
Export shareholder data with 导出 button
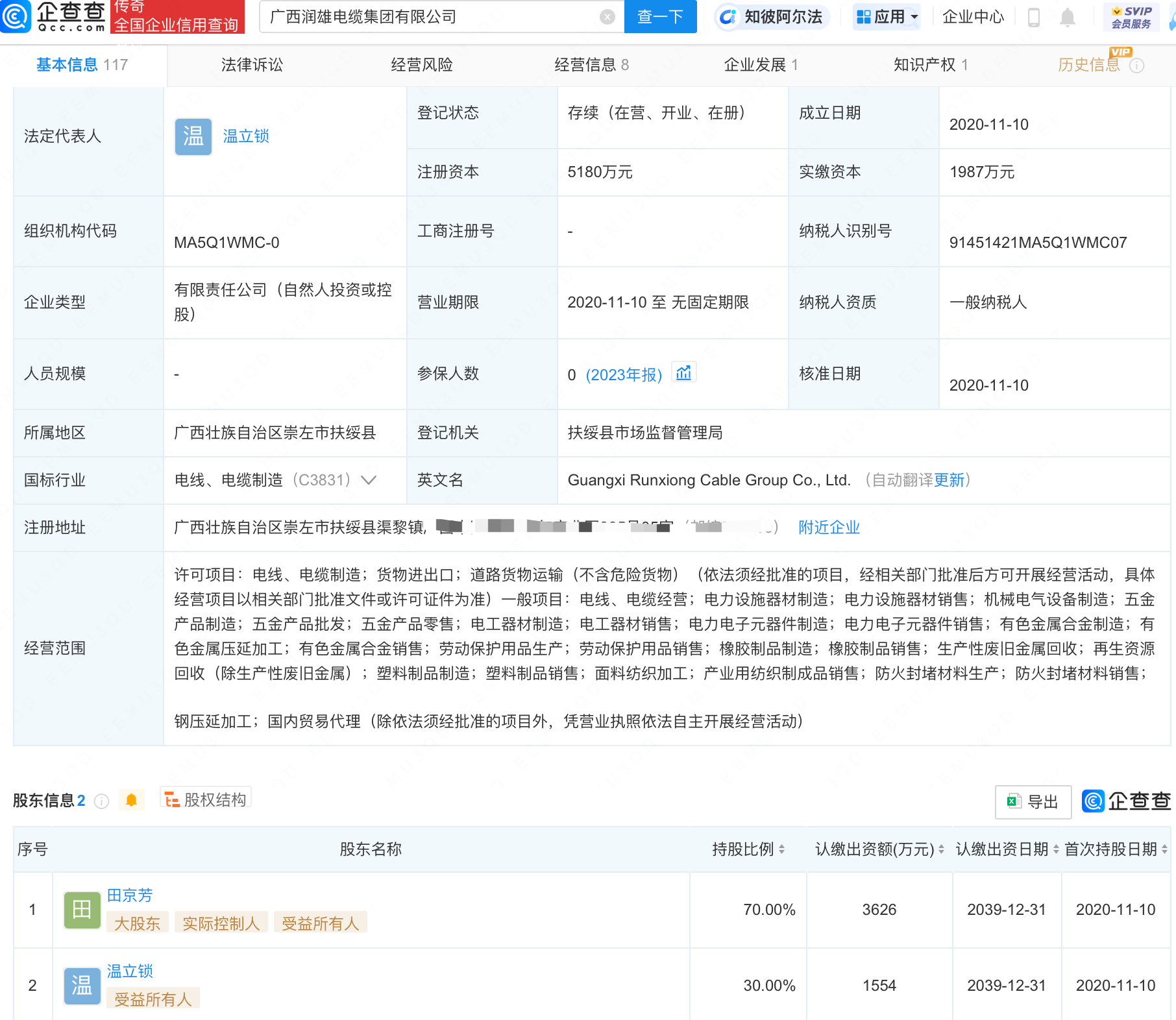coord(1033,802)
